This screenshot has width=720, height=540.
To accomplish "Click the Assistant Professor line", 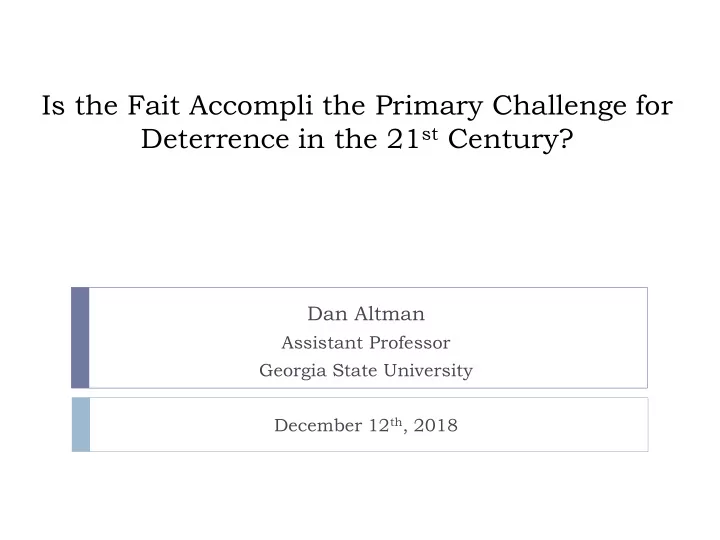I will pyautogui.click(x=366, y=343).
